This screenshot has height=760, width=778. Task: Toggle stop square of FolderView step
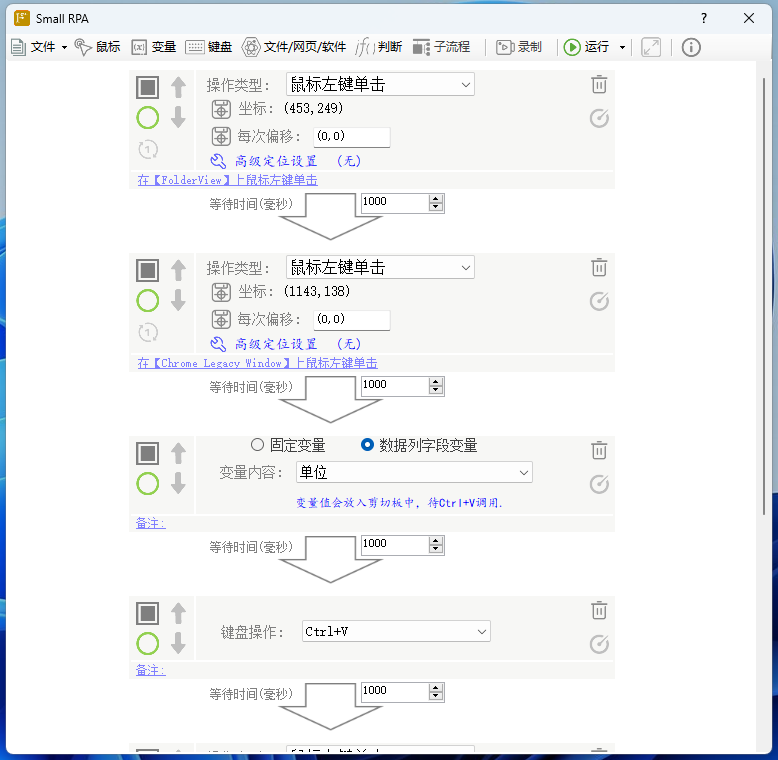(x=148, y=87)
